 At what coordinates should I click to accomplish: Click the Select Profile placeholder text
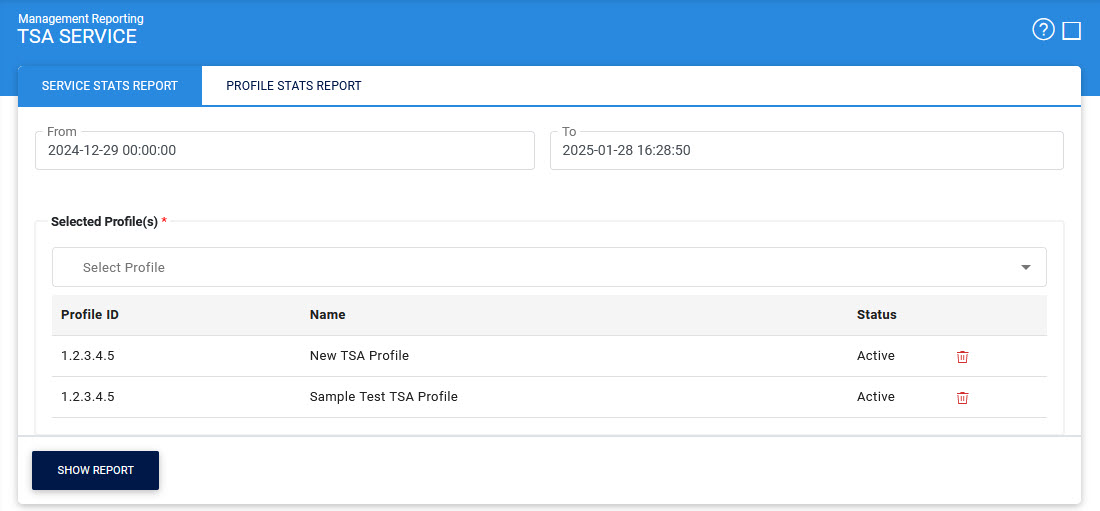124,268
